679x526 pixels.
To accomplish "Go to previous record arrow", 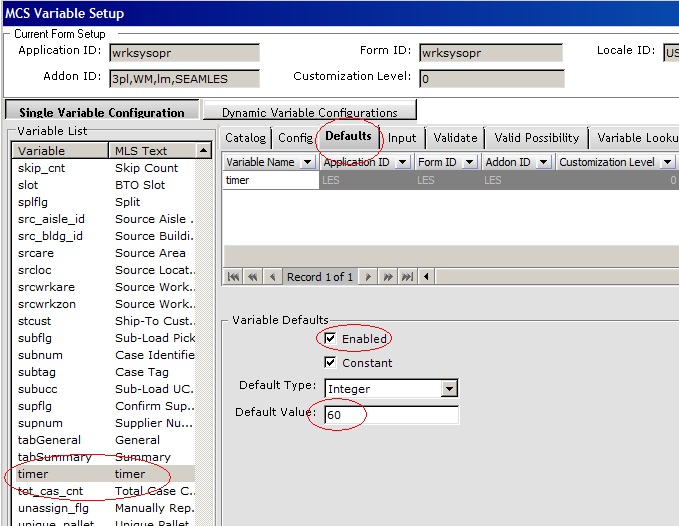I will pyautogui.click(x=272, y=277).
